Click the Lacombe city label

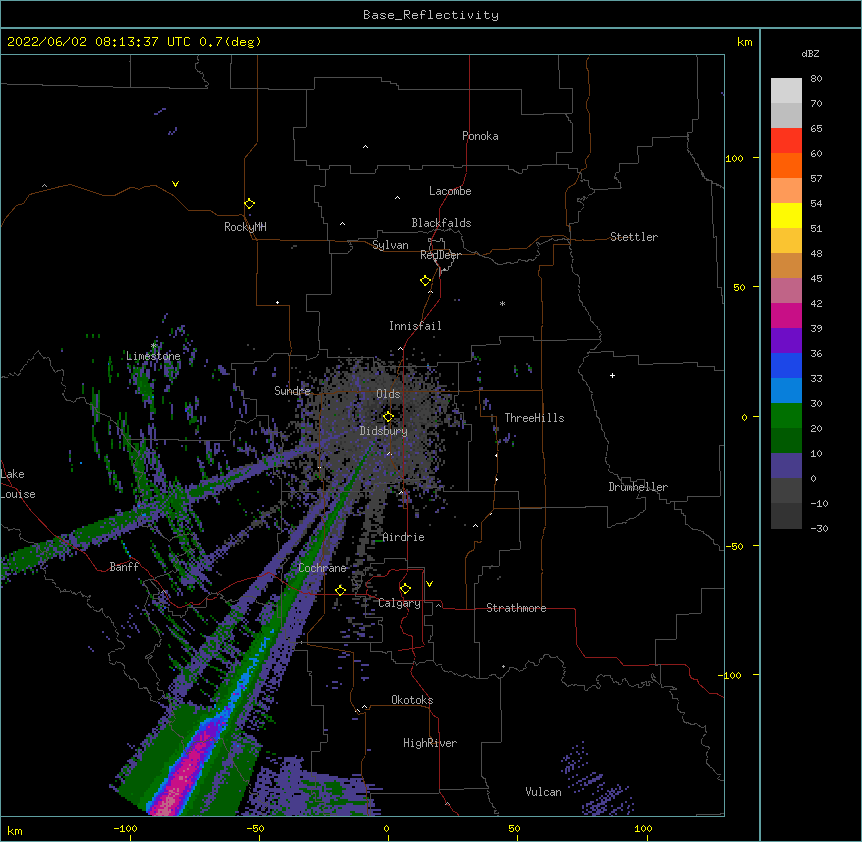pos(450,191)
